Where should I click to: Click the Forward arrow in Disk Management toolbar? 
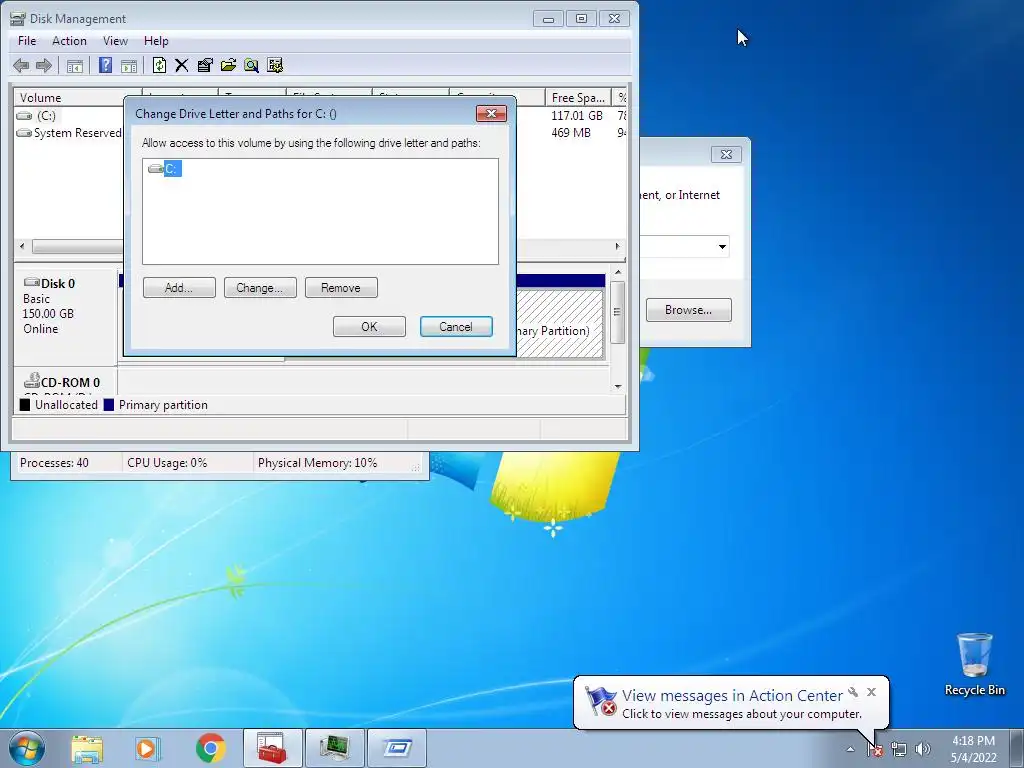pyautogui.click(x=44, y=65)
